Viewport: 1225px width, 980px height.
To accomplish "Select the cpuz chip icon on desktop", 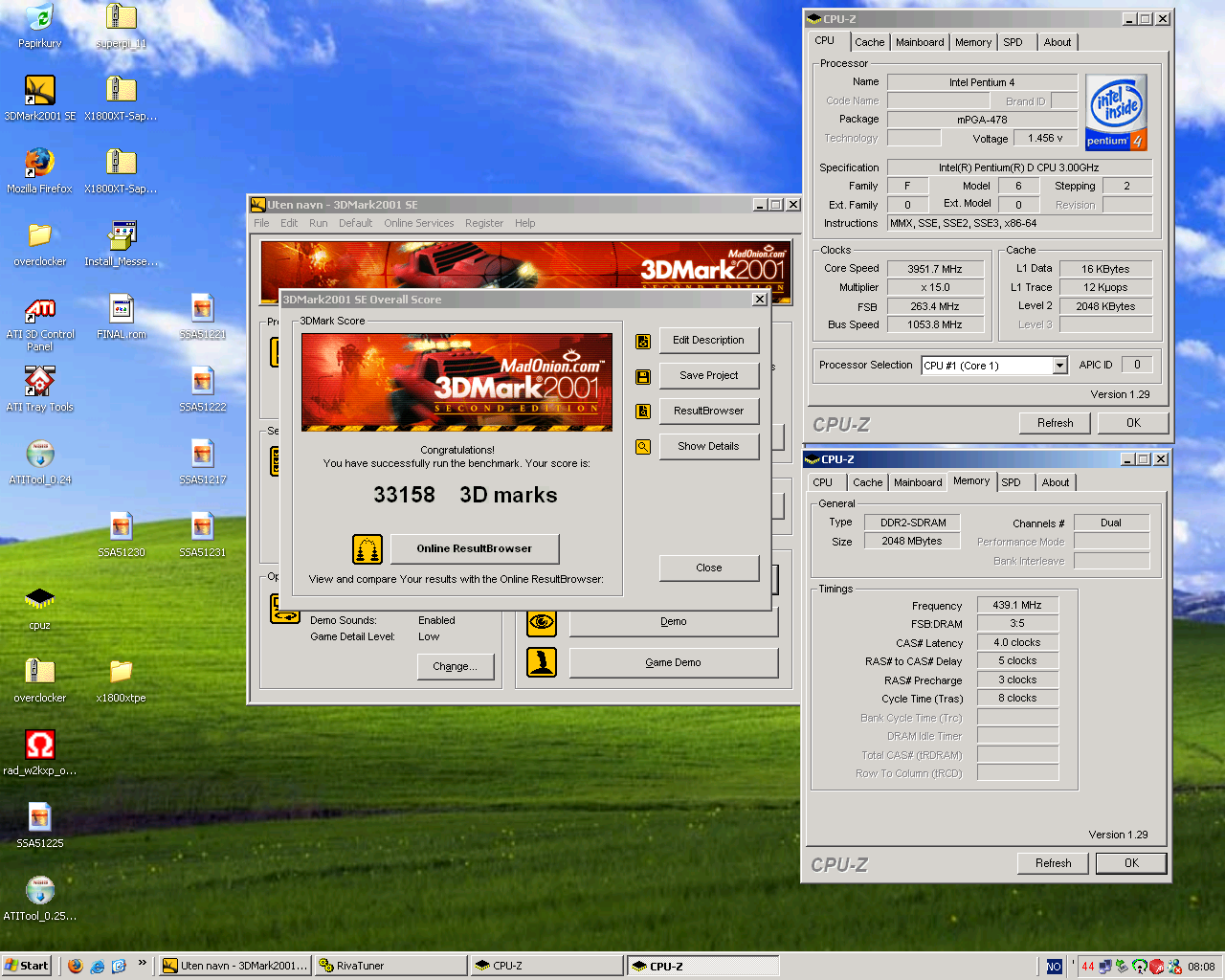I will pyautogui.click(x=39, y=599).
